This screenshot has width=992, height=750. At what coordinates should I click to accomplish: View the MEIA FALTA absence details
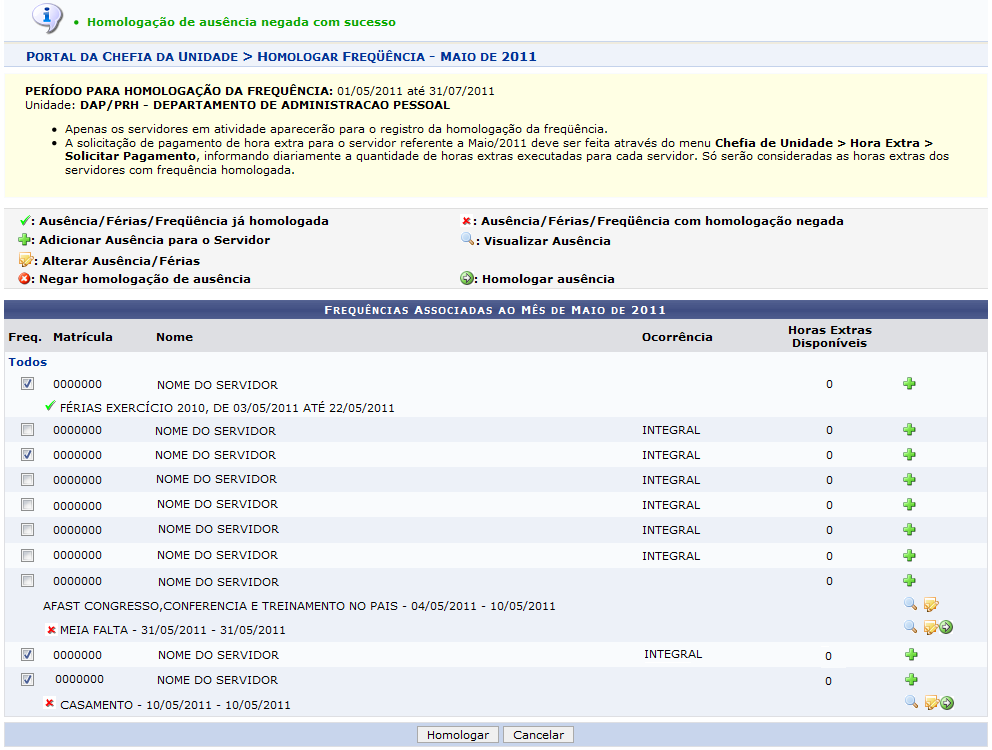pyautogui.click(x=910, y=627)
